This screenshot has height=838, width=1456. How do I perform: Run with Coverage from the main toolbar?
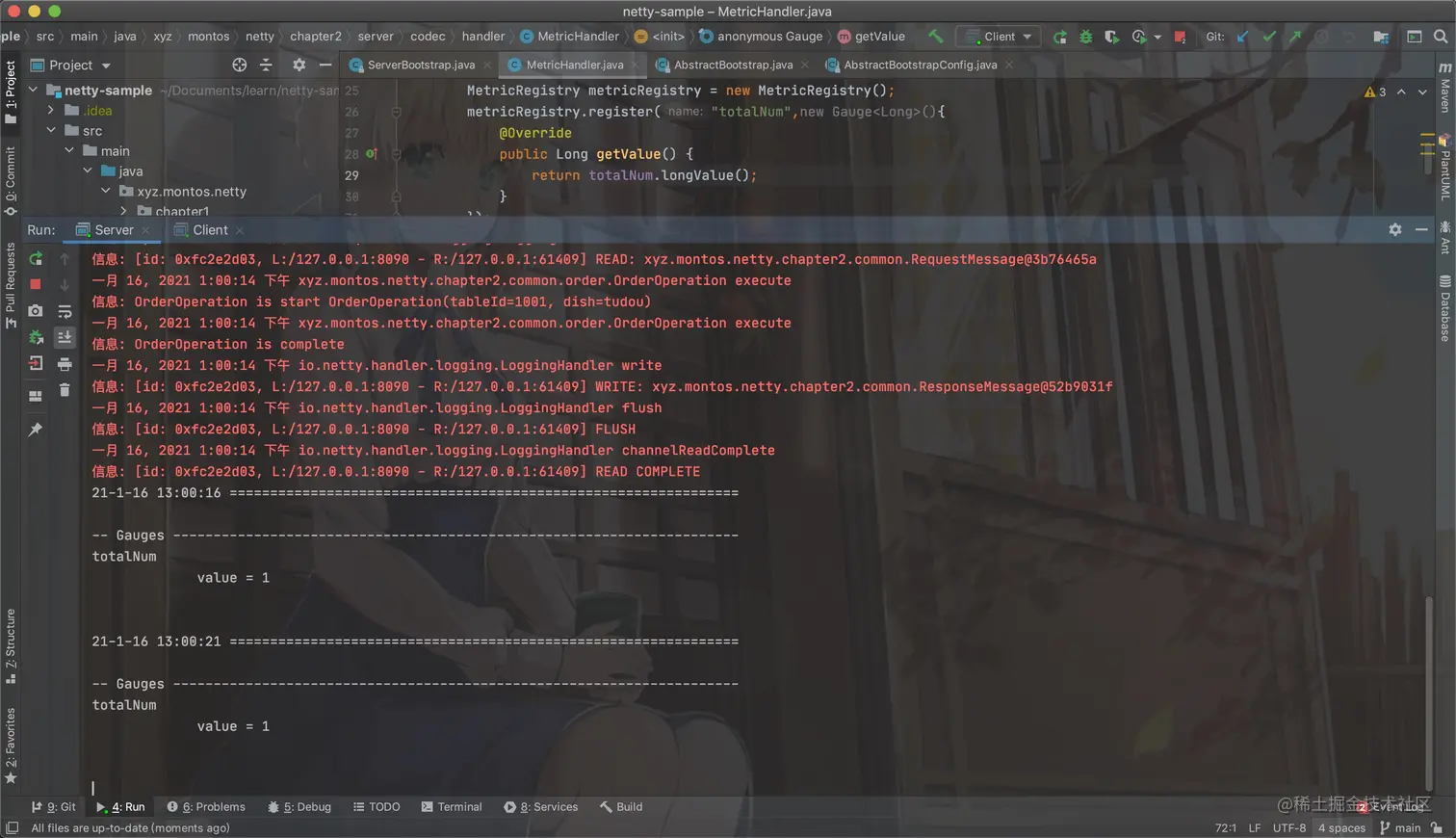(x=1111, y=37)
